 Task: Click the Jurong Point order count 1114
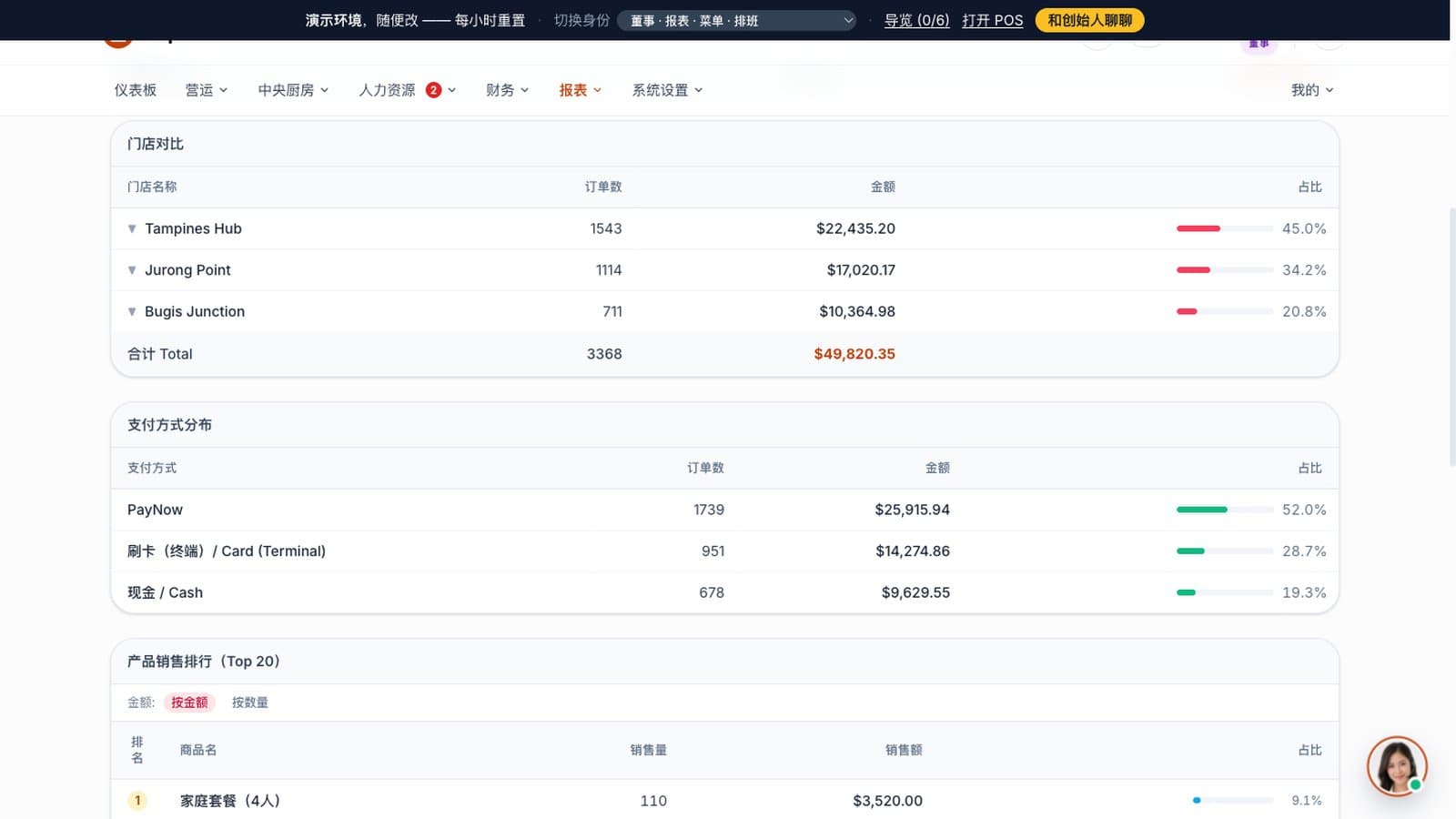[609, 270]
